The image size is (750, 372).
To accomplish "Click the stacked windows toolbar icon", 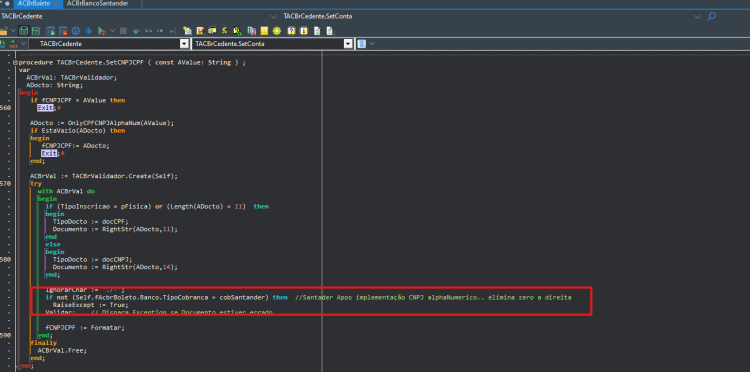I will point(212,31).
